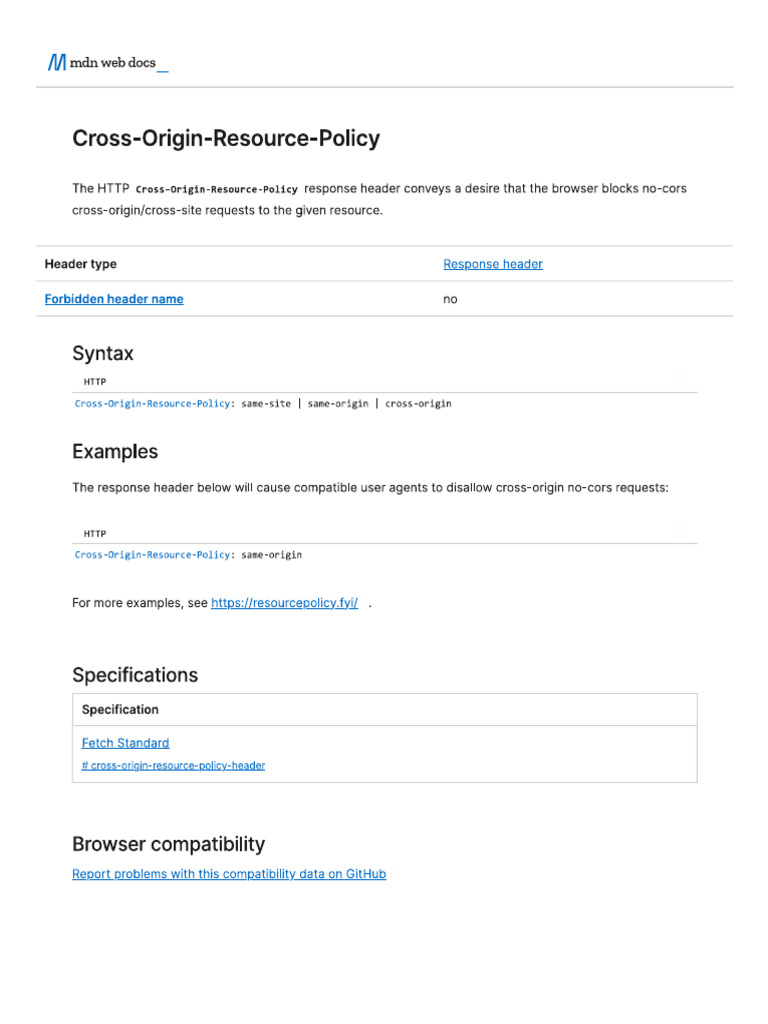Select the Specifications heading
This screenshot has height=1024, width=768.
coord(135,675)
